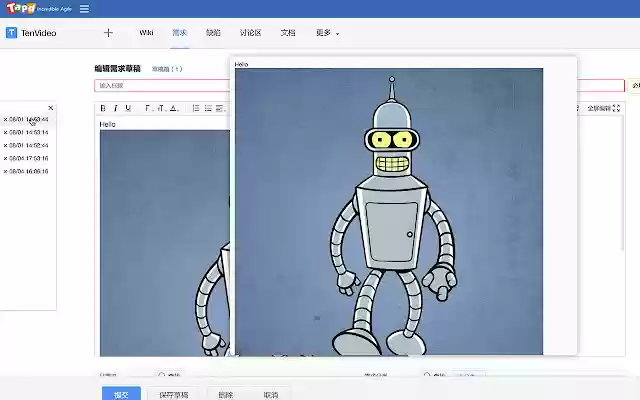Expand the 更多 dropdown menu

327,33
